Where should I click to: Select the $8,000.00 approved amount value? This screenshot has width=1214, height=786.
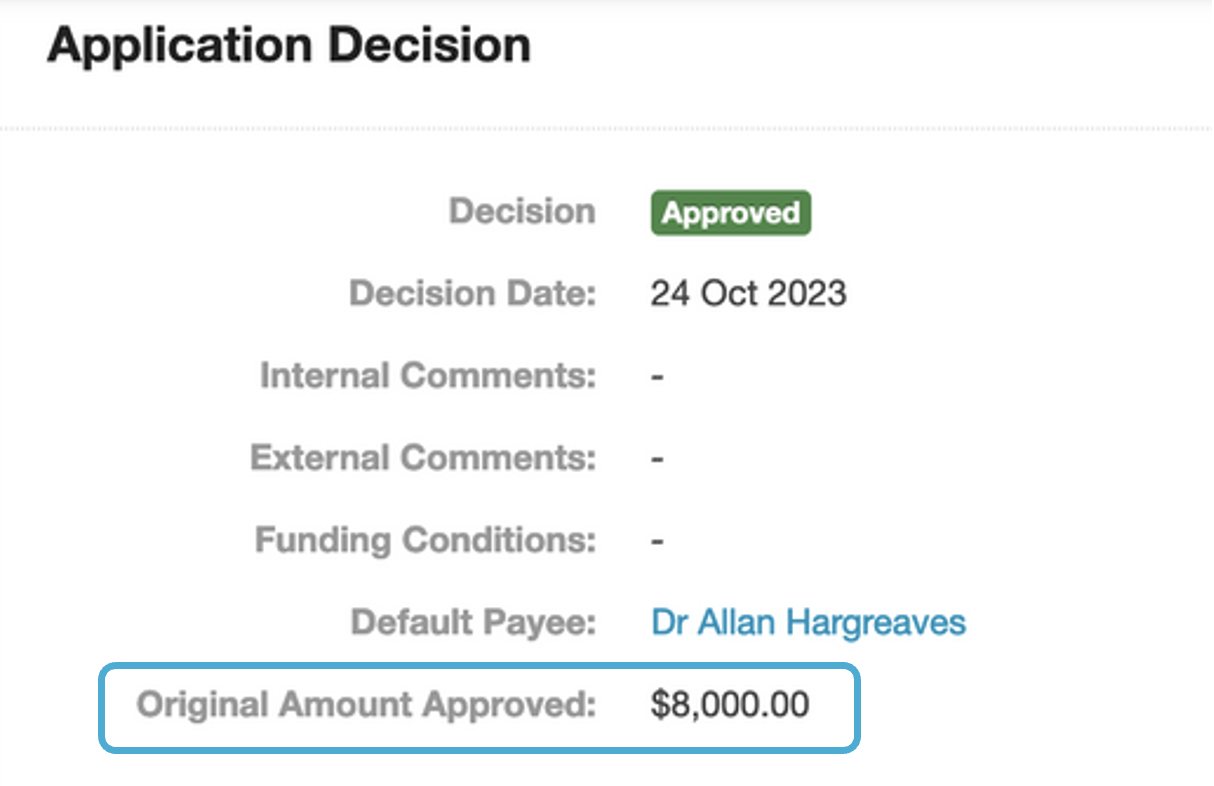point(730,704)
